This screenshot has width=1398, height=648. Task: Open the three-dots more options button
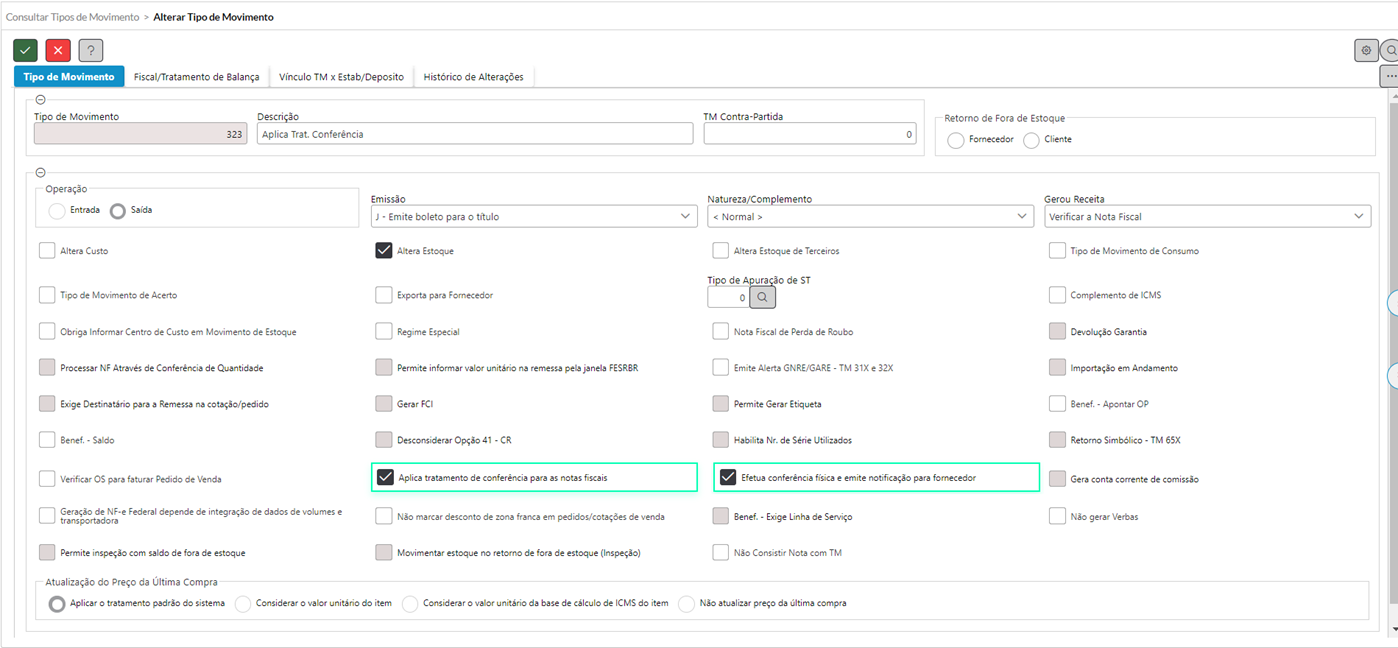pos(1390,76)
